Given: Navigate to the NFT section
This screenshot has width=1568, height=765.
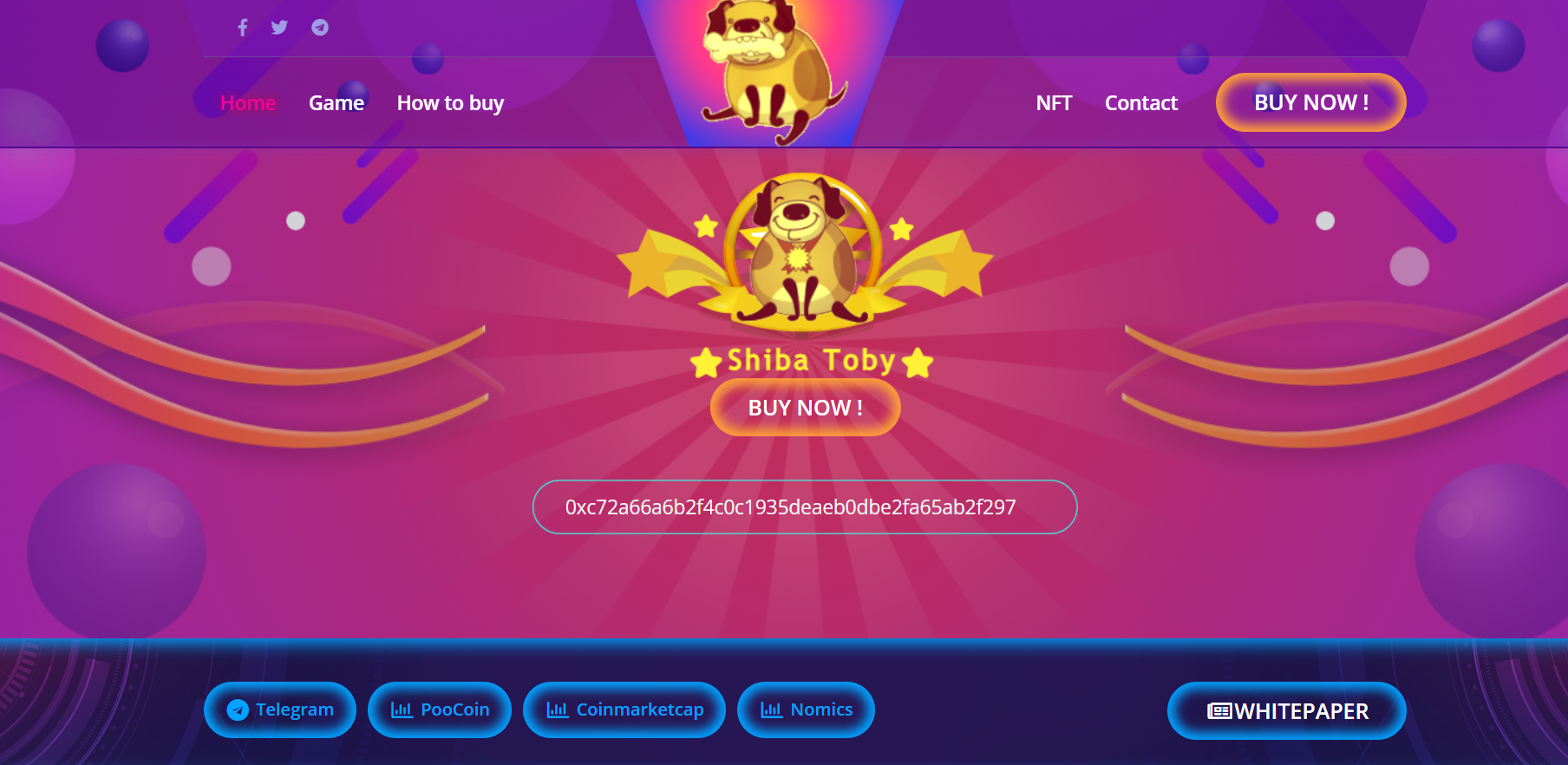Looking at the screenshot, I should coord(1054,103).
